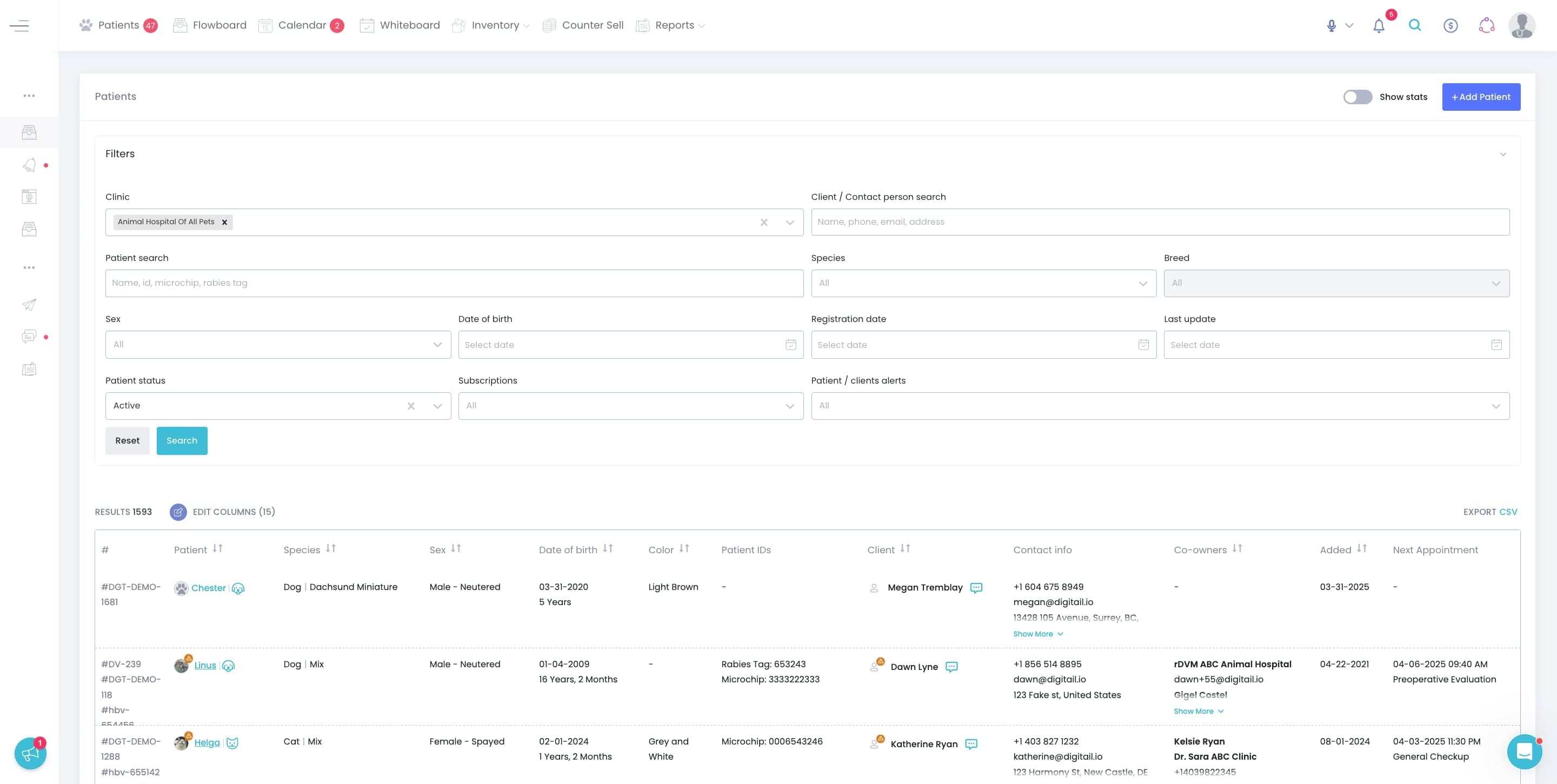Image resolution: width=1557 pixels, height=784 pixels.
Task: Open patient Chester link
Action: [209, 588]
